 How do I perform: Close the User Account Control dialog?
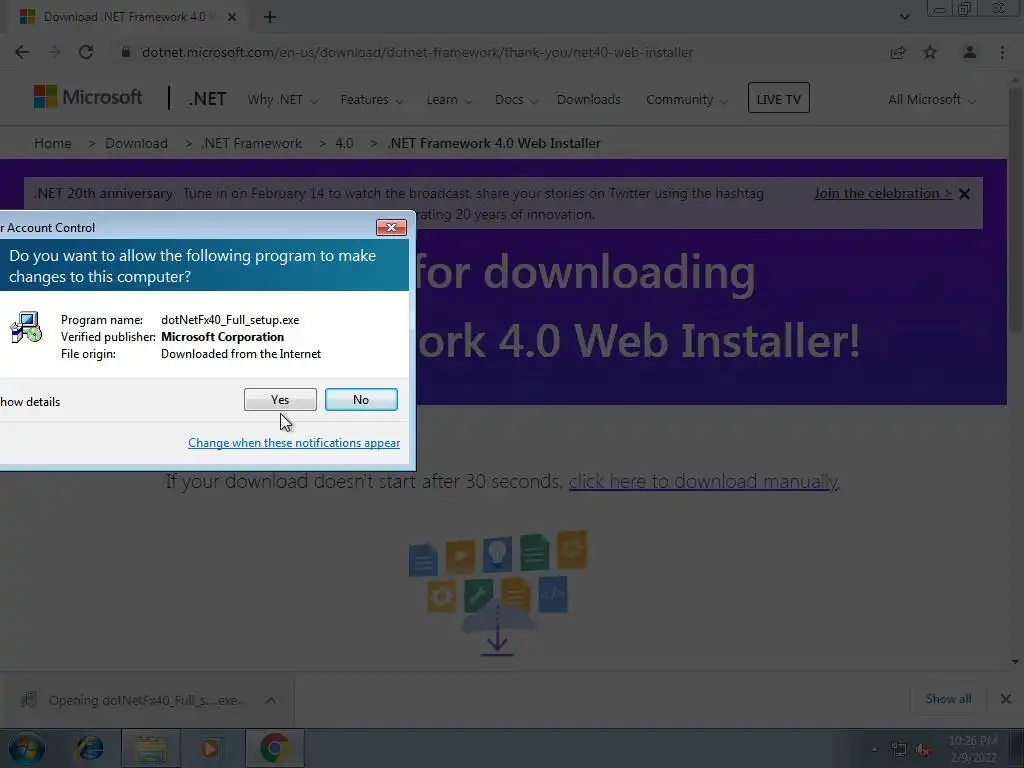[x=391, y=227]
